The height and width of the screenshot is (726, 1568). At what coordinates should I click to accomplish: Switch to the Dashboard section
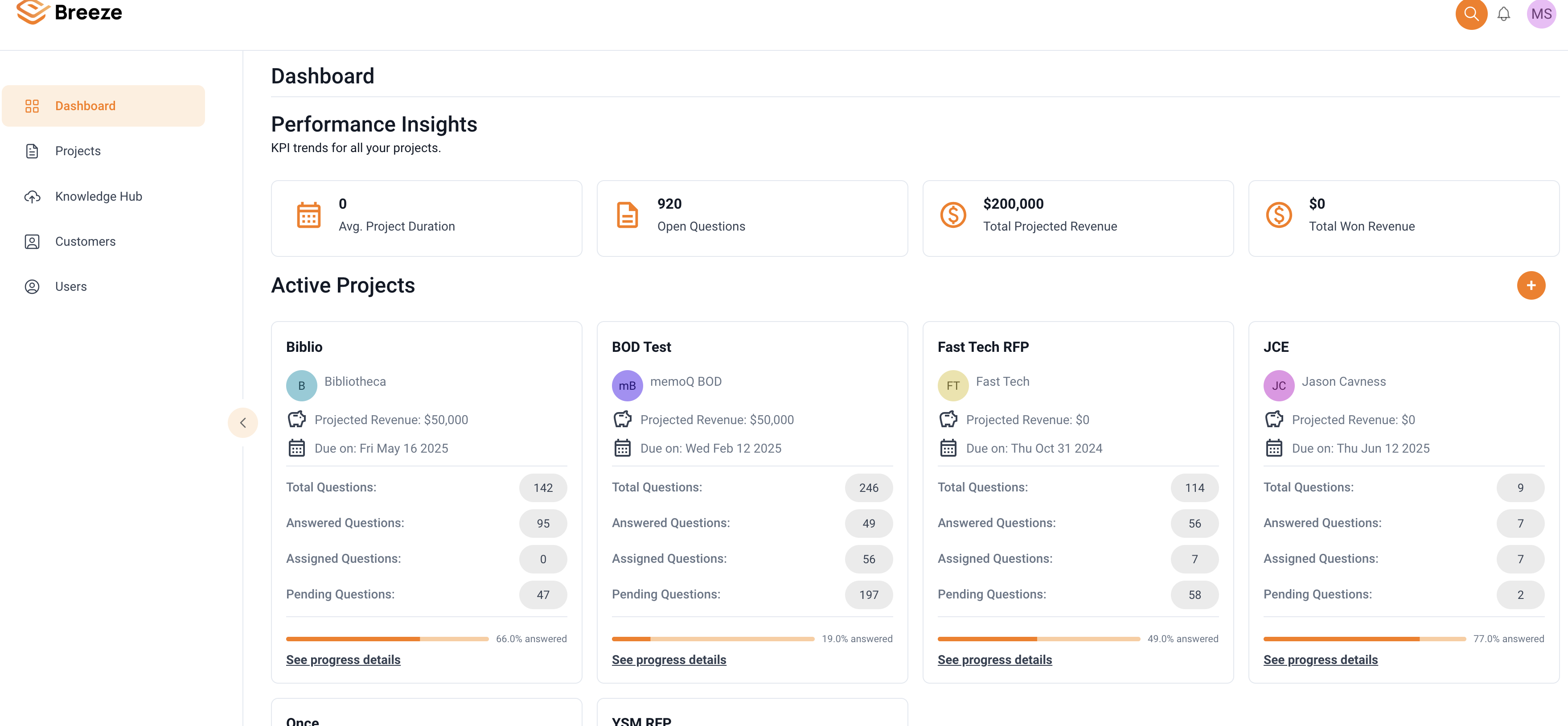pyautogui.click(x=85, y=105)
